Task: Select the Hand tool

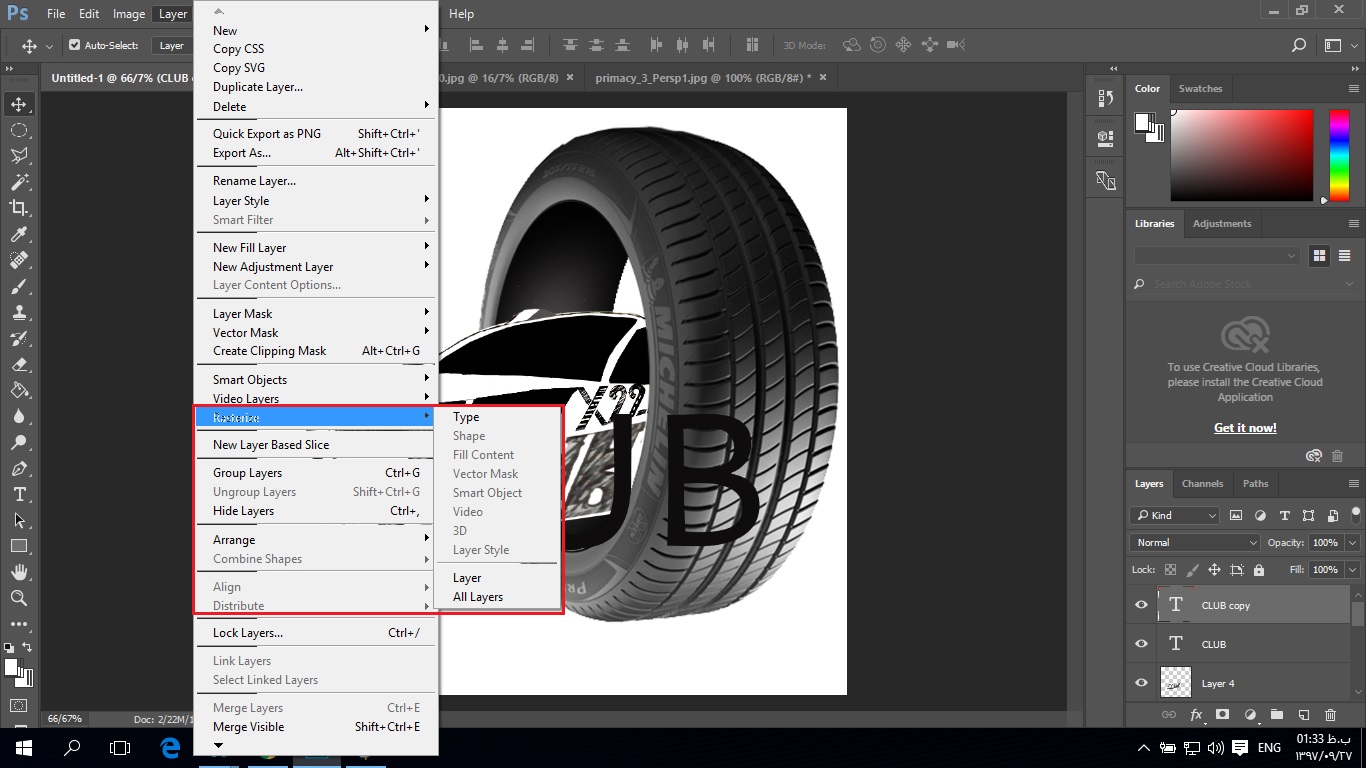Action: [x=18, y=572]
